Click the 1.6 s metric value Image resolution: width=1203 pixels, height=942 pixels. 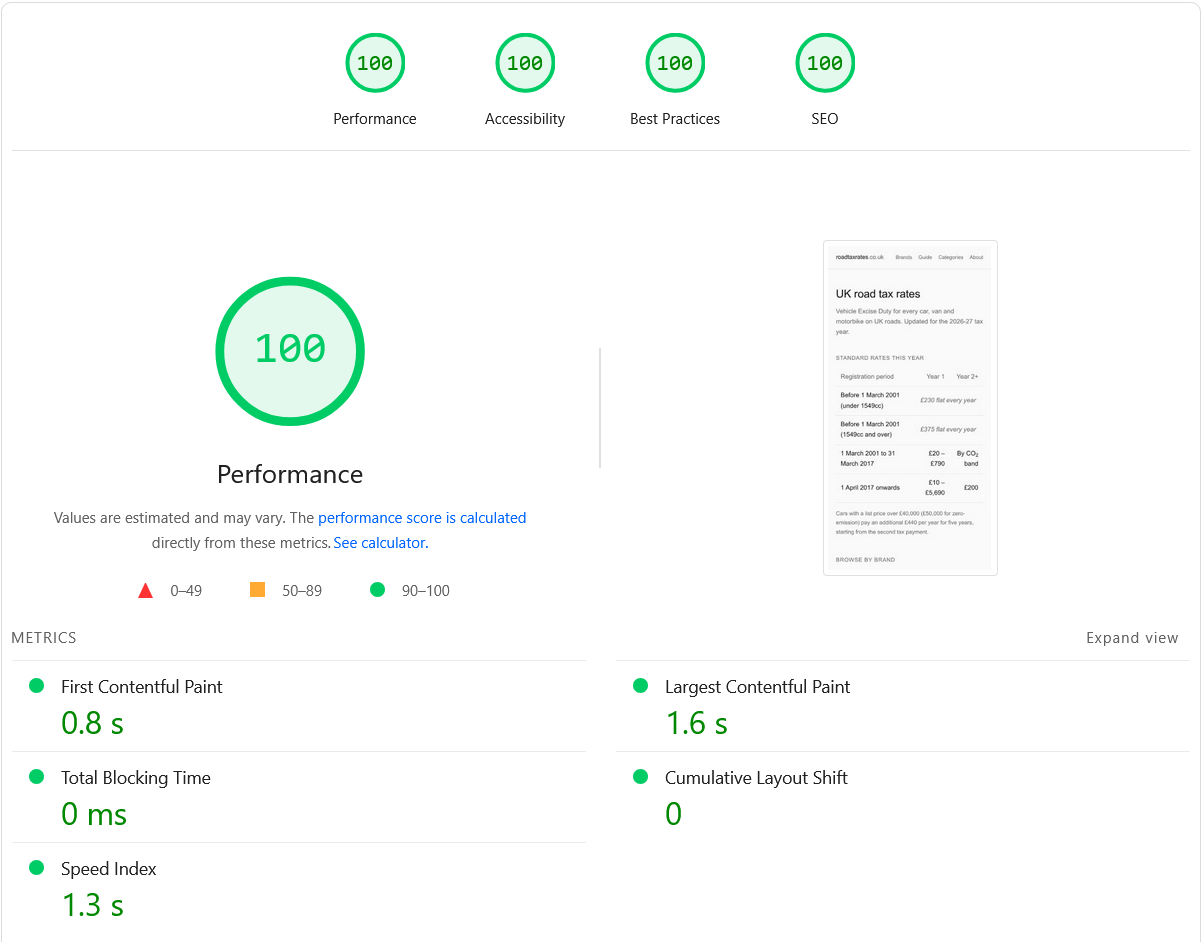[697, 723]
